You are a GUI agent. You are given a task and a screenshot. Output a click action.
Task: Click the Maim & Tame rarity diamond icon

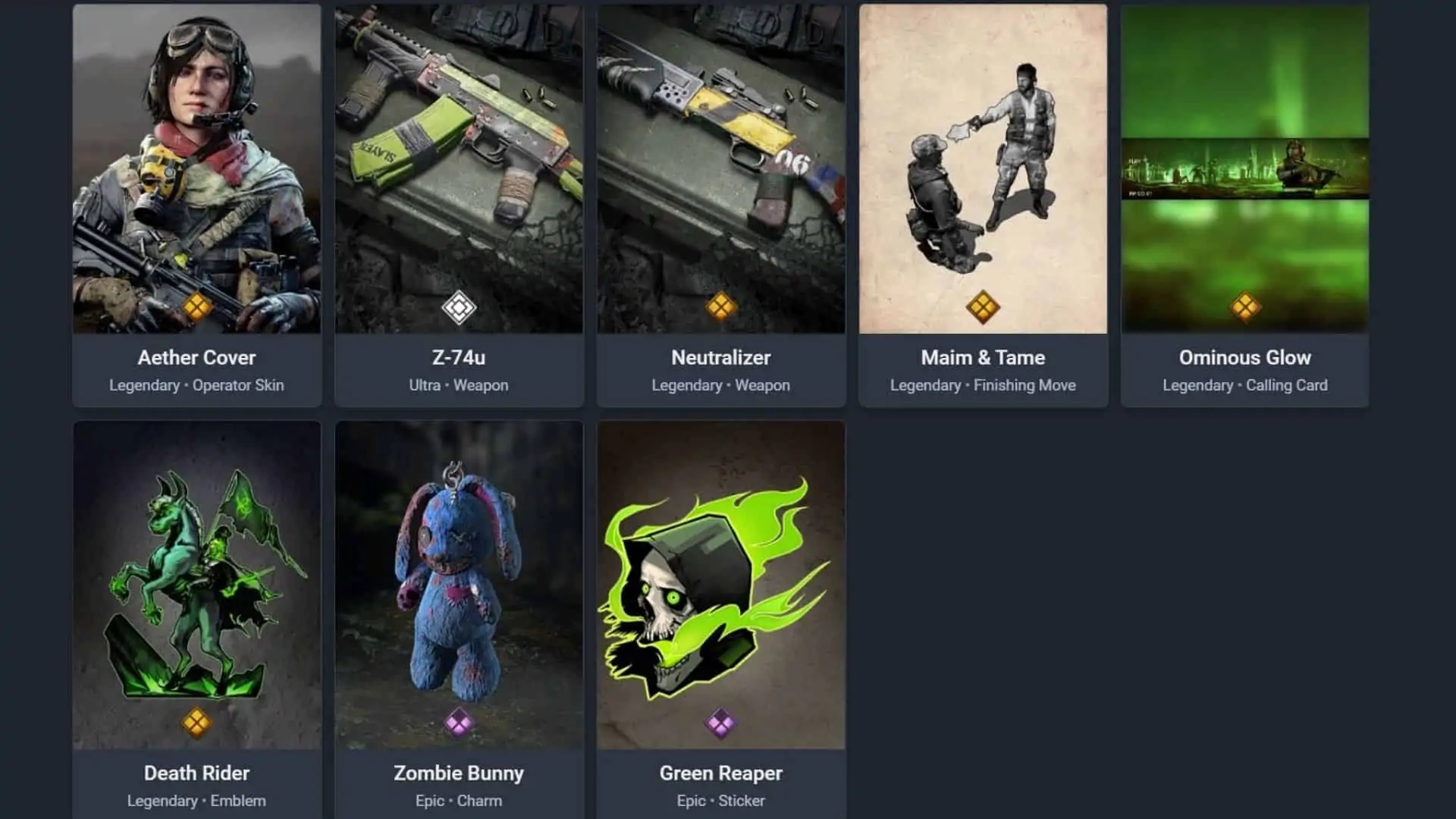[x=983, y=307]
